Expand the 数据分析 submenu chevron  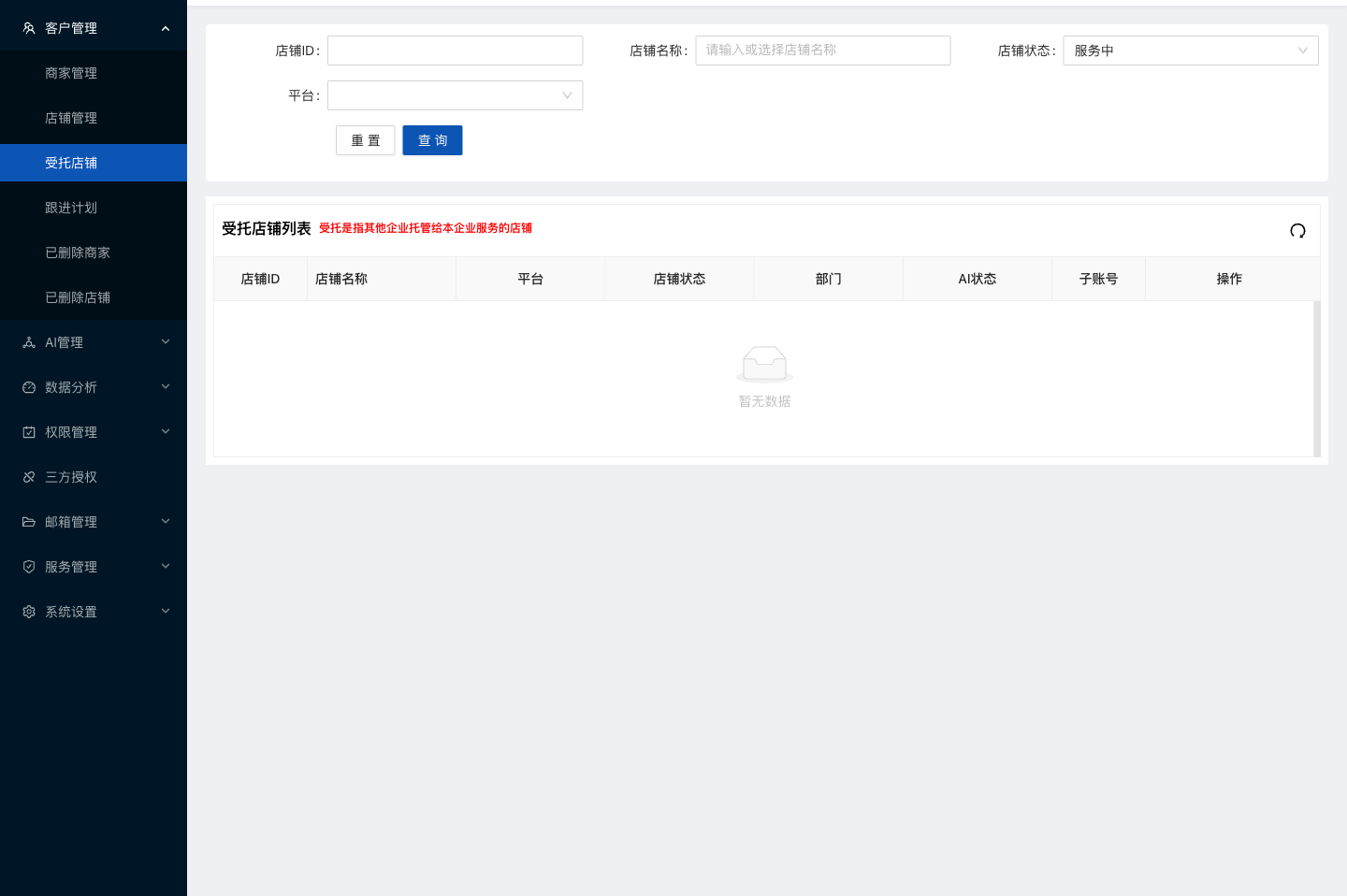point(166,386)
